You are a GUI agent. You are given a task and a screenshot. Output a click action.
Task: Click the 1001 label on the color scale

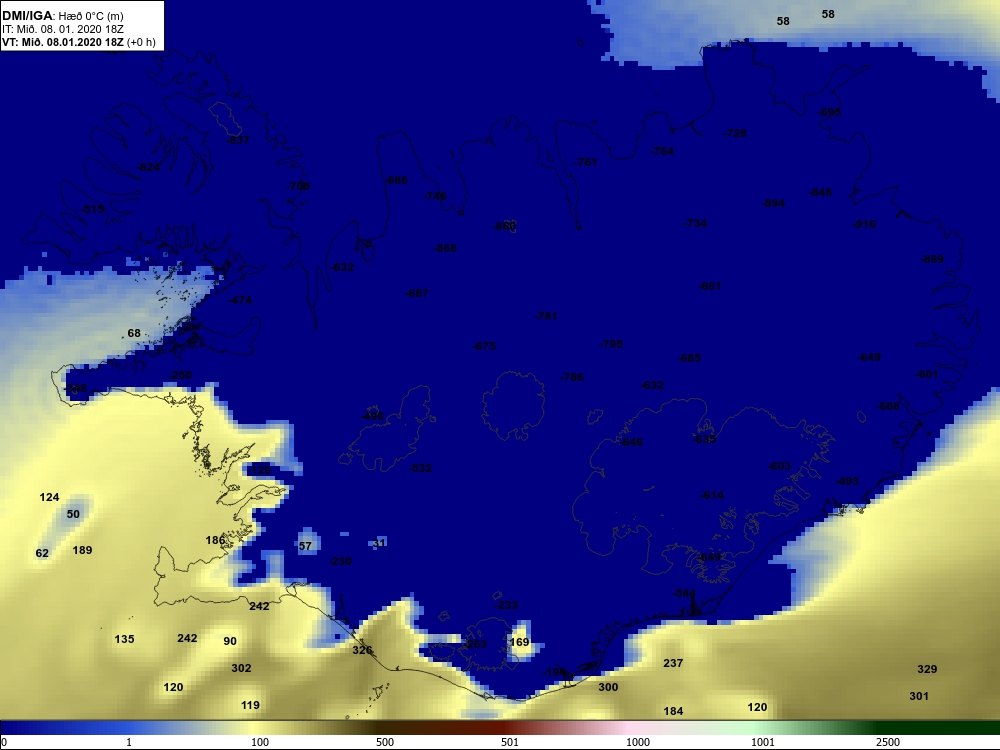point(763,742)
